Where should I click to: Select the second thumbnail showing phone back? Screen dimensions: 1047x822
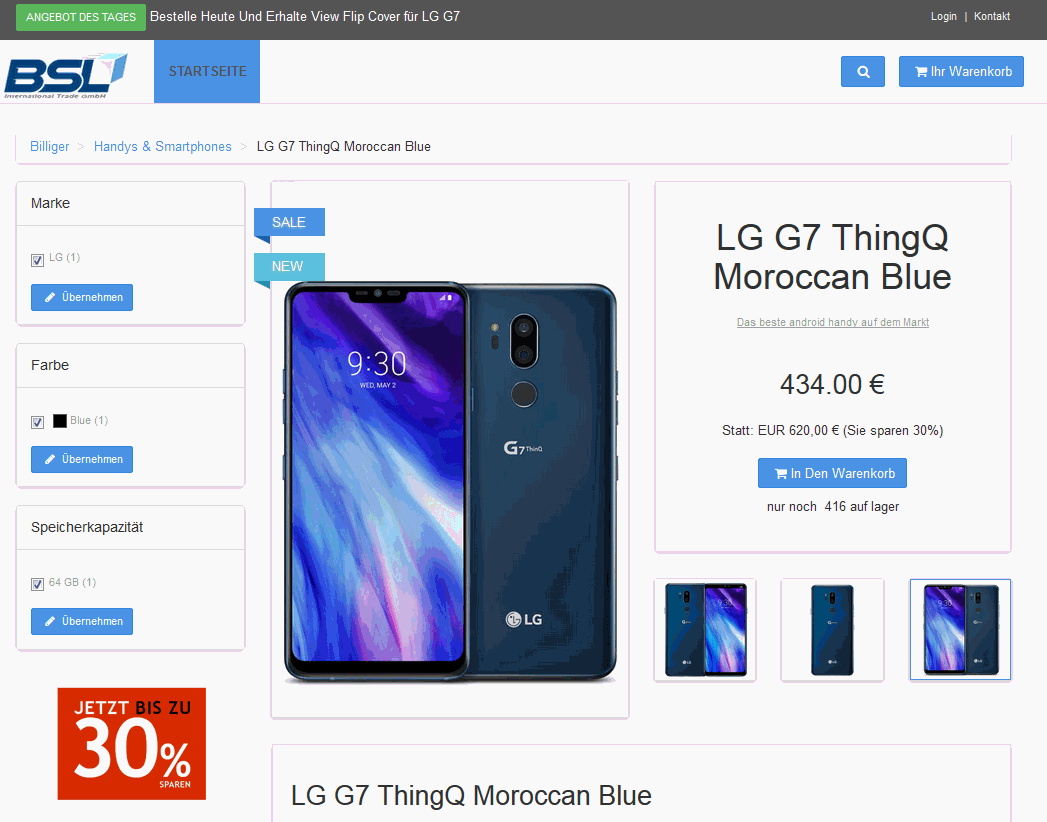pos(832,630)
